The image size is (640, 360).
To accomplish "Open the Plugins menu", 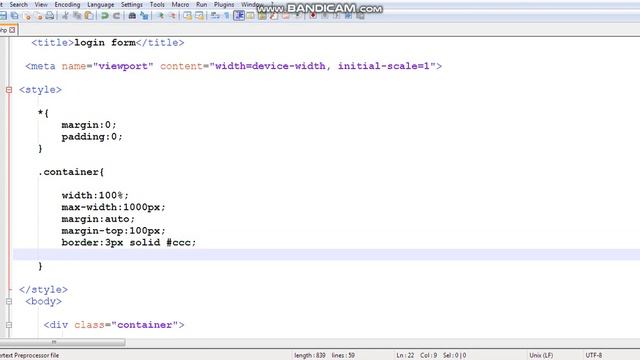I will 224,4.
